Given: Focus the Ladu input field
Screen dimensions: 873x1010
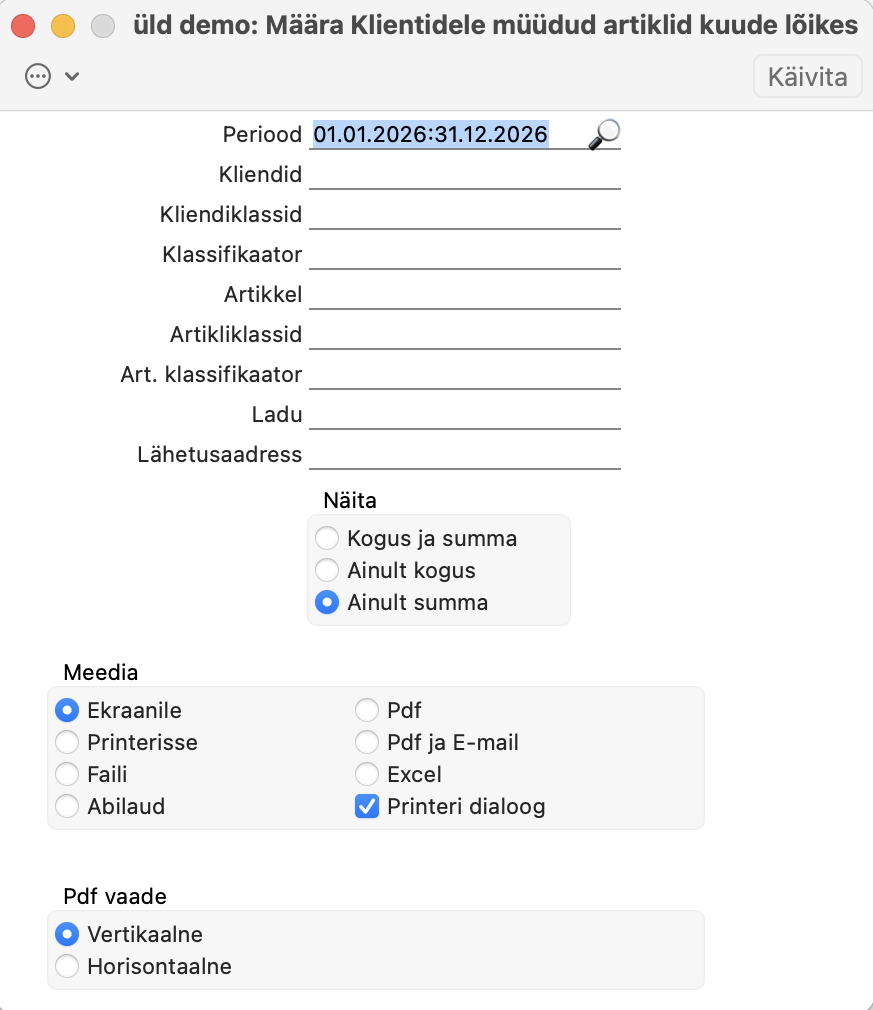Looking at the screenshot, I should pos(465,415).
